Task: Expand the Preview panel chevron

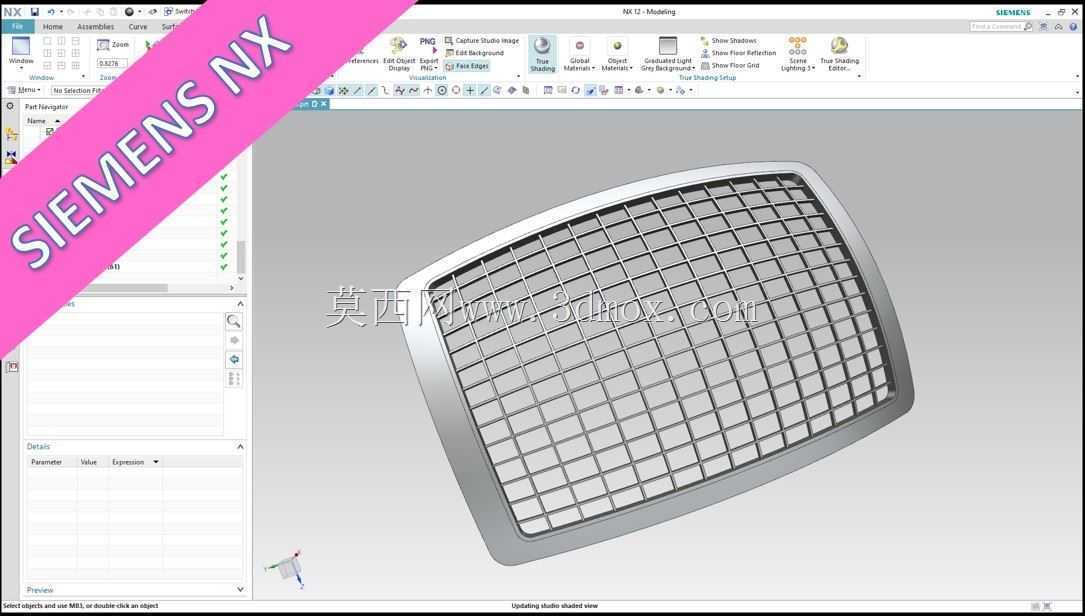Action: tap(240, 590)
